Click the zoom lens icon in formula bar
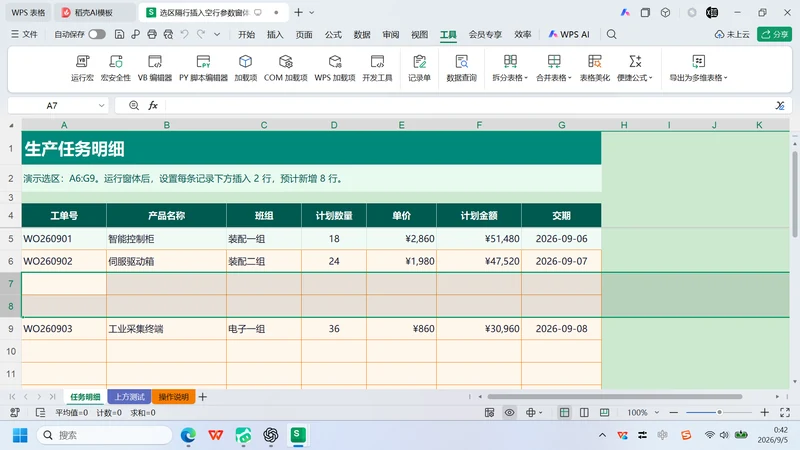The image size is (800, 450). pyautogui.click(x=134, y=106)
